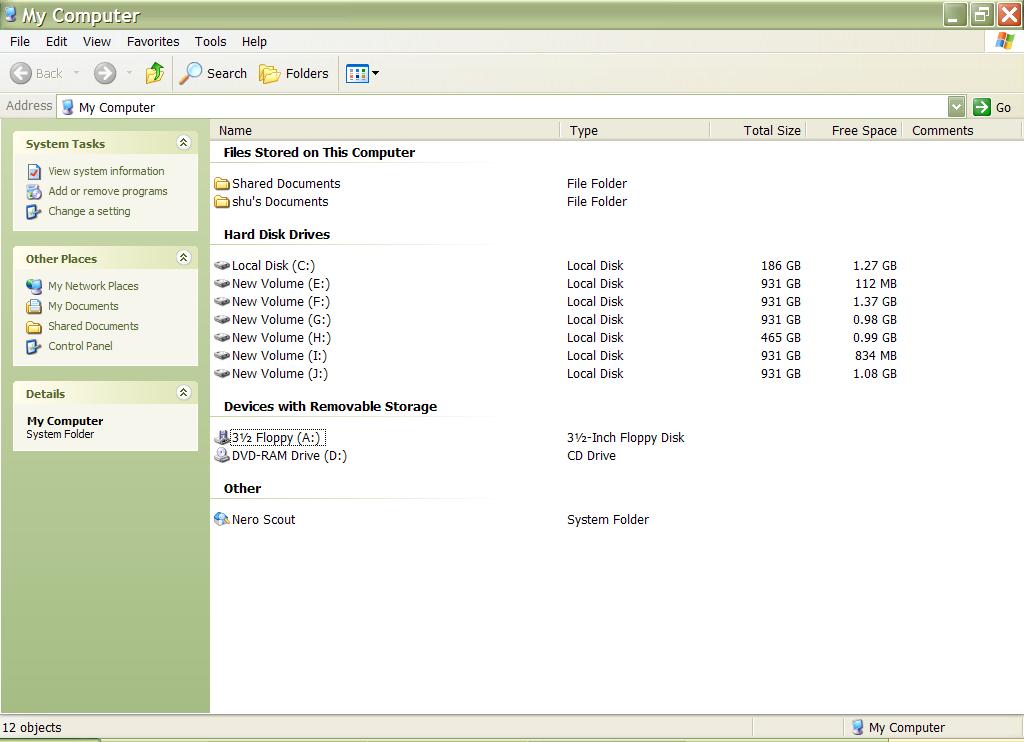
Task: Toggle the Folders pane button
Action: point(294,73)
